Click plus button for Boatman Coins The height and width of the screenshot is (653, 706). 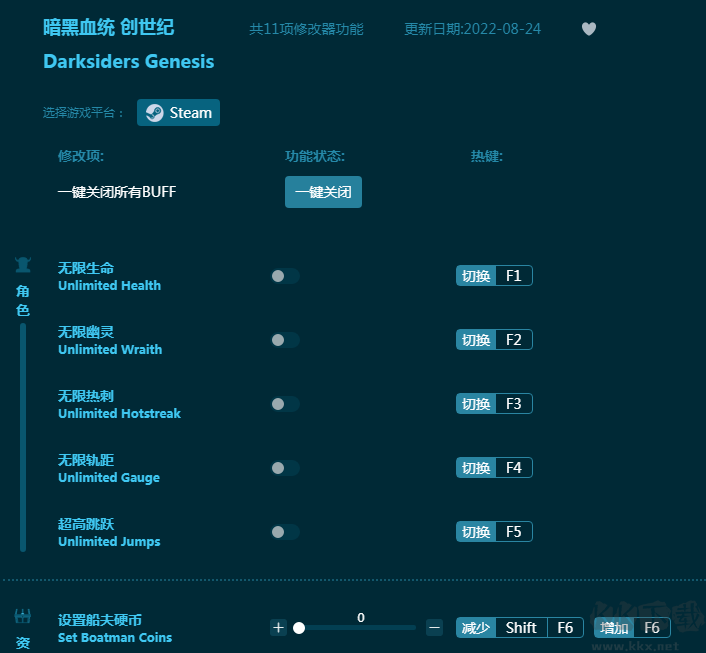278,627
